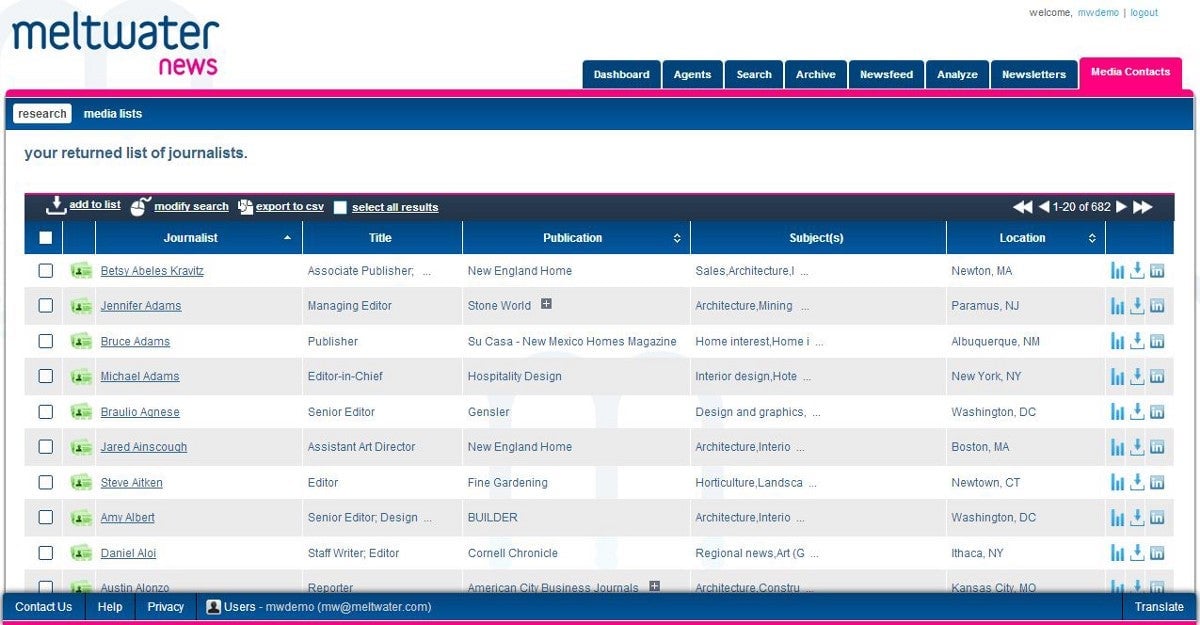Download contact icon for Braulio Agnese row

[1137, 412]
